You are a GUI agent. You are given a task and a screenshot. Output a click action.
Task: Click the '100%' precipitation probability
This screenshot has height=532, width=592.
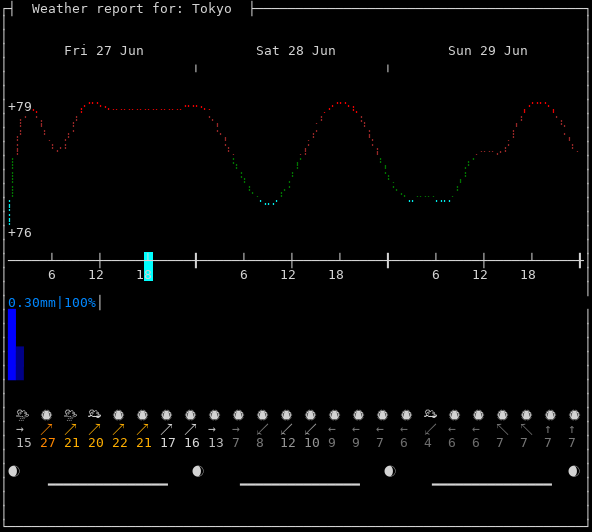point(80,302)
